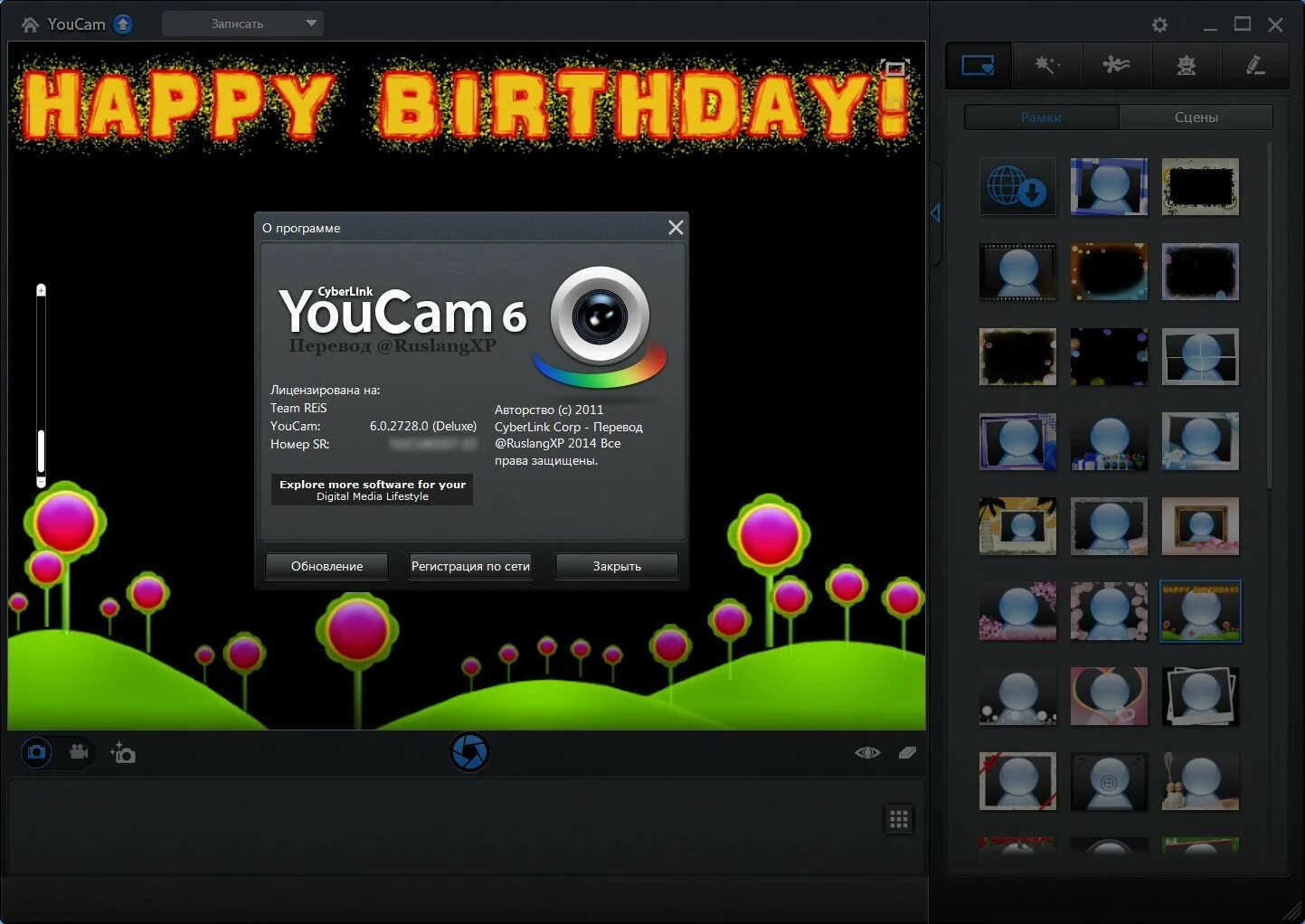The image size is (1305, 924).
Task: Select the red ribbon frame thumbnail
Action: (x=1017, y=781)
